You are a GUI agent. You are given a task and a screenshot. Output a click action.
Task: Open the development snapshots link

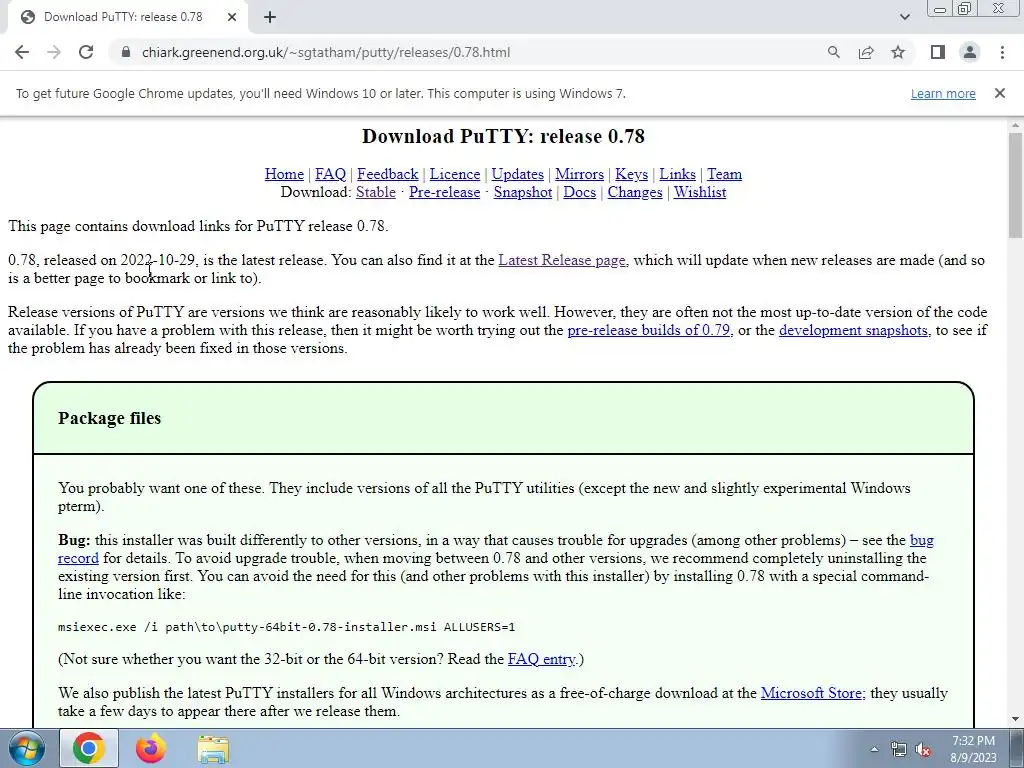point(854,330)
